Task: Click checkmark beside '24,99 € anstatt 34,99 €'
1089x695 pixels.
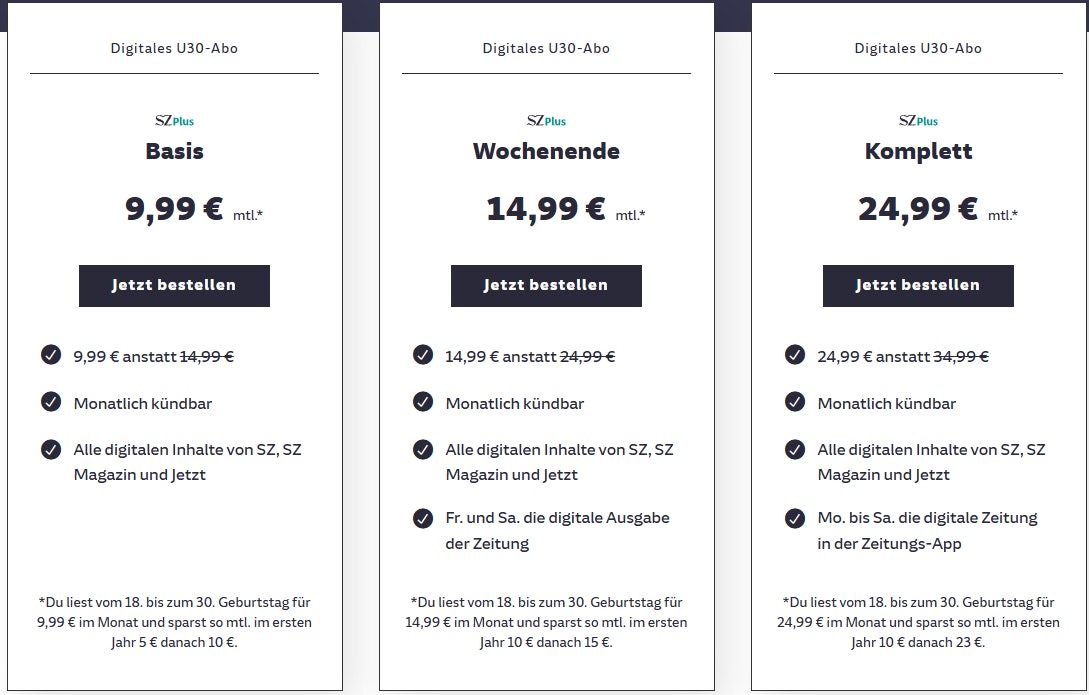Action: [x=795, y=355]
